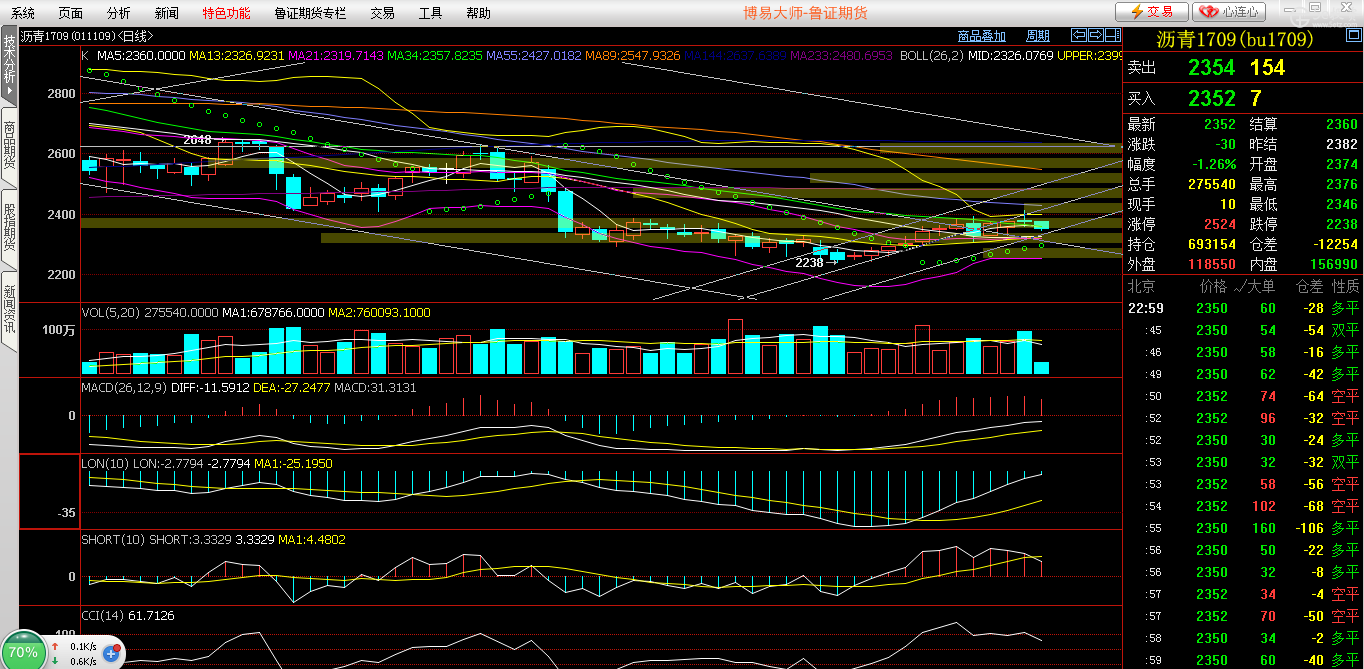Open the 鲁证期货专栏 menu

tap(310, 13)
